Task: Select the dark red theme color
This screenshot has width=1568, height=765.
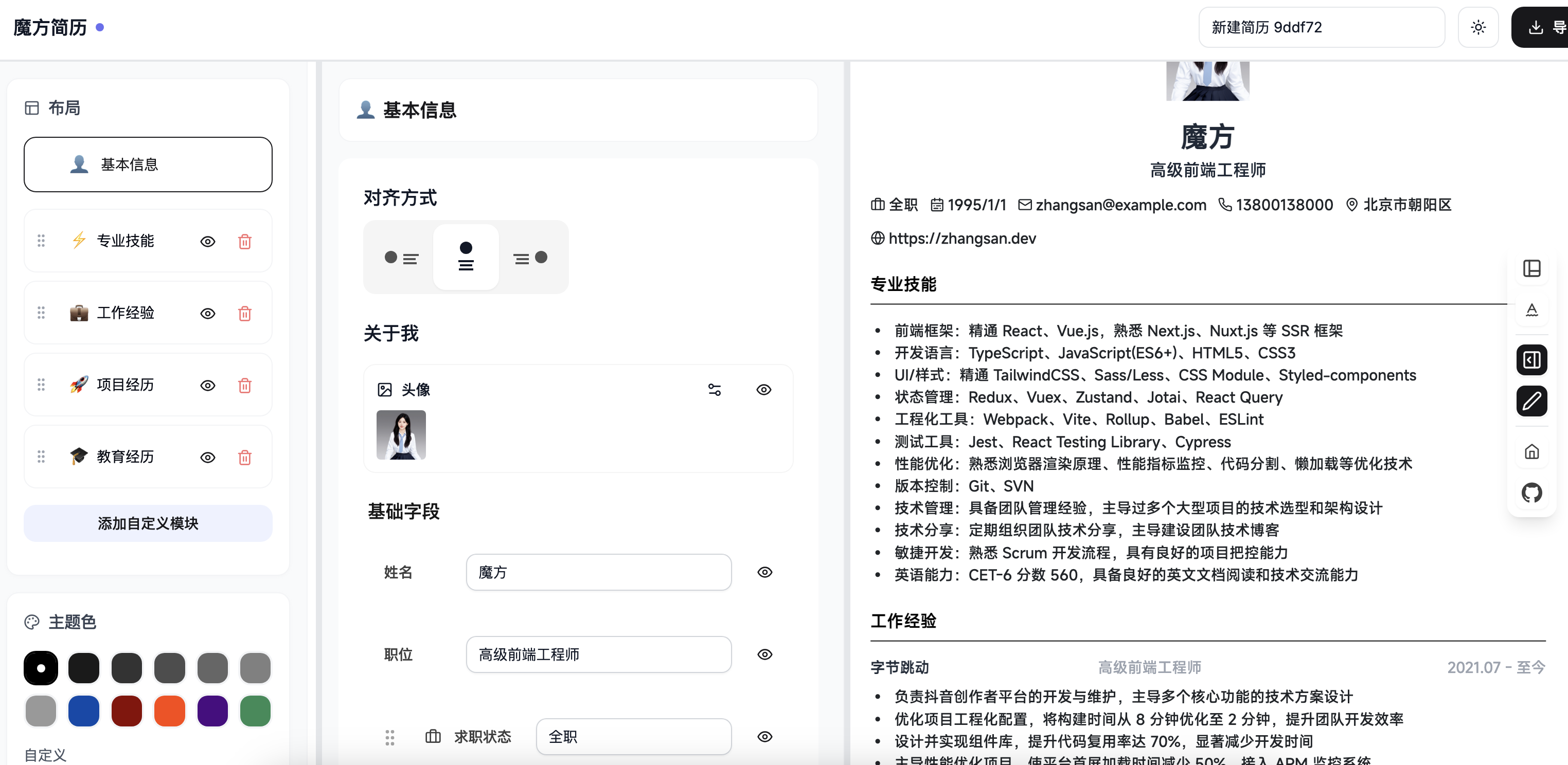Action: pos(127,711)
